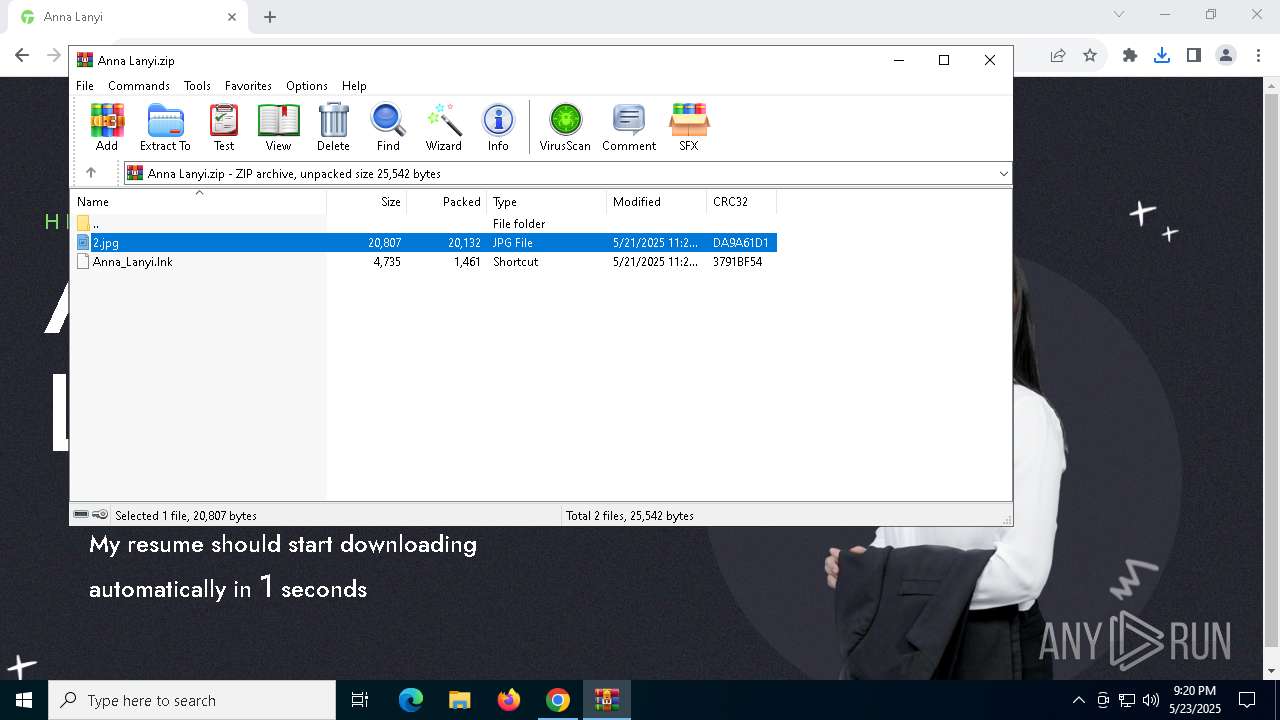Close the Anna Lanyi tab
The width and height of the screenshot is (1280, 720).
tap(232, 17)
